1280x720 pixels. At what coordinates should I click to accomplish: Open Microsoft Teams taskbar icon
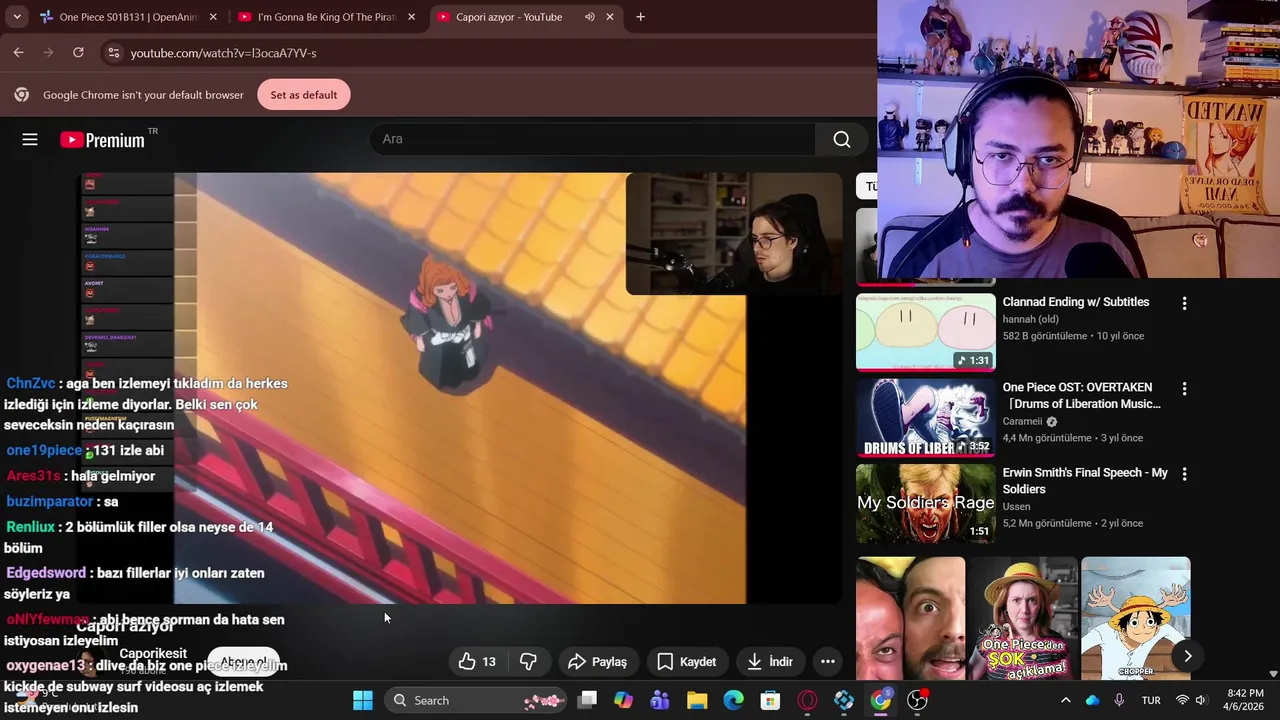click(x=660, y=700)
